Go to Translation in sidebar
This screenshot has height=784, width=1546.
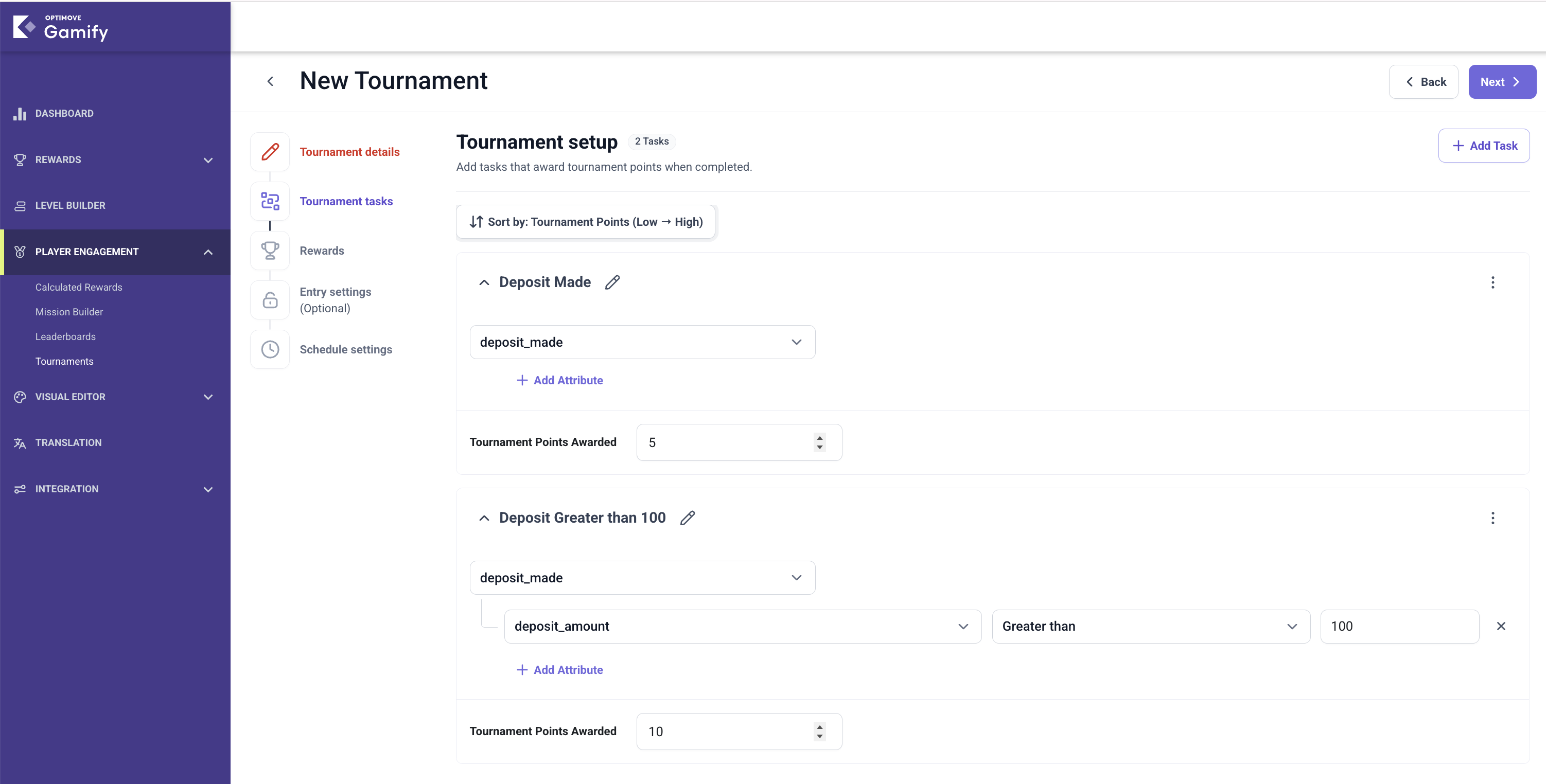68,443
